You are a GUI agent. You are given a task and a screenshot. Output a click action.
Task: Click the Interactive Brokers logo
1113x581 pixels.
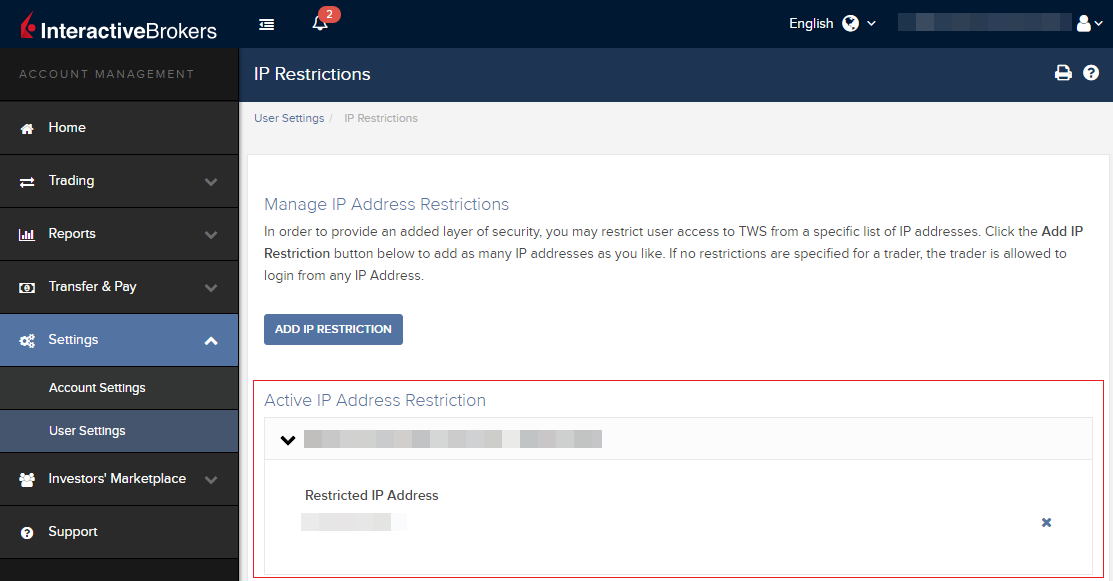coord(119,26)
